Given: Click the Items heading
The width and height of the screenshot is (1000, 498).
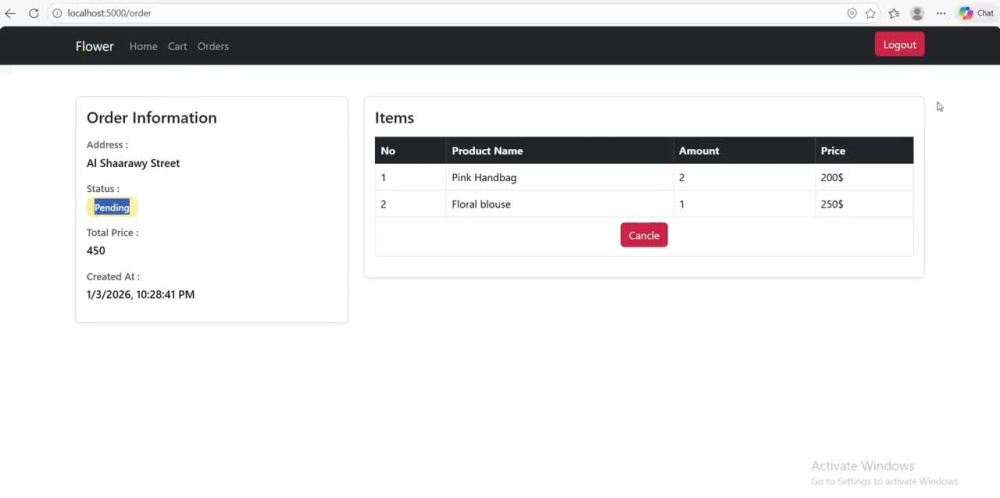Looking at the screenshot, I should point(394,117).
